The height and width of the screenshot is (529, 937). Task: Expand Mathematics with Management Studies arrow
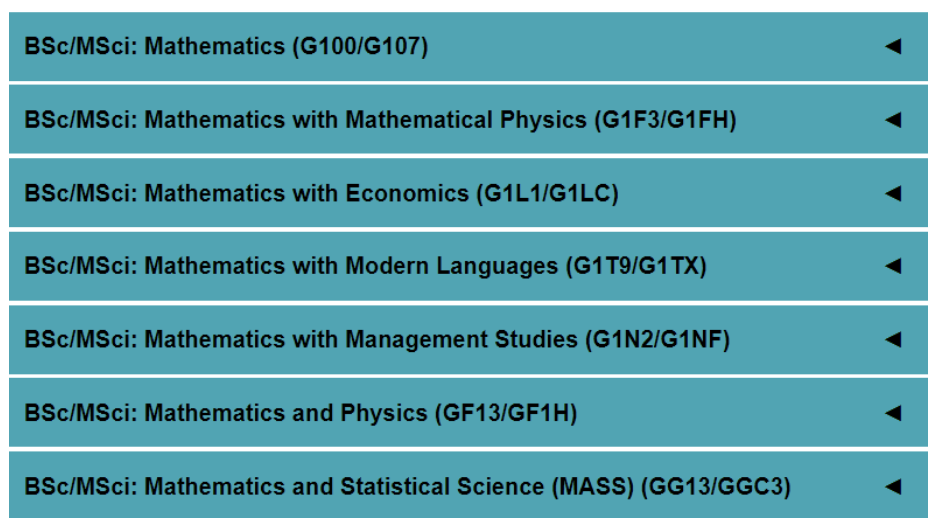coord(893,340)
